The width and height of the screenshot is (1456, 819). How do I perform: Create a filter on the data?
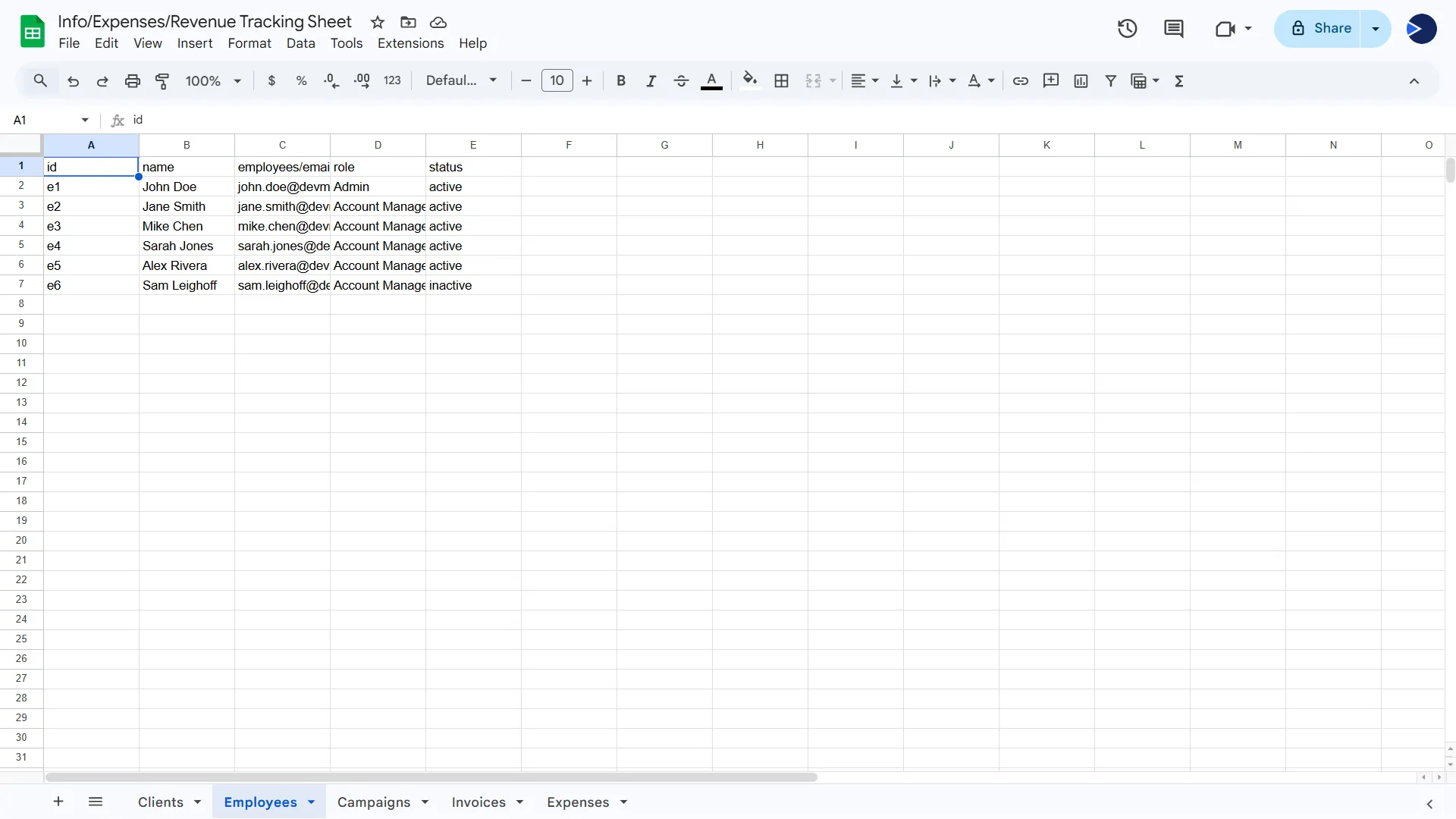click(x=1110, y=81)
